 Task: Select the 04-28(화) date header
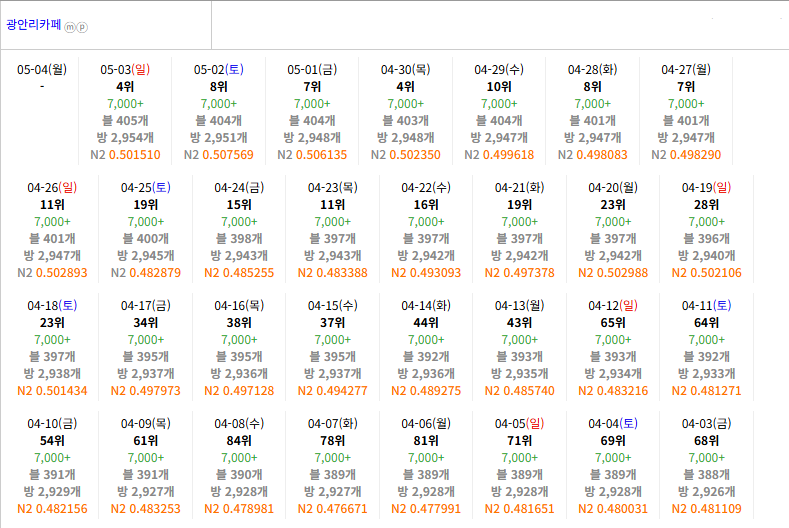[593, 69]
